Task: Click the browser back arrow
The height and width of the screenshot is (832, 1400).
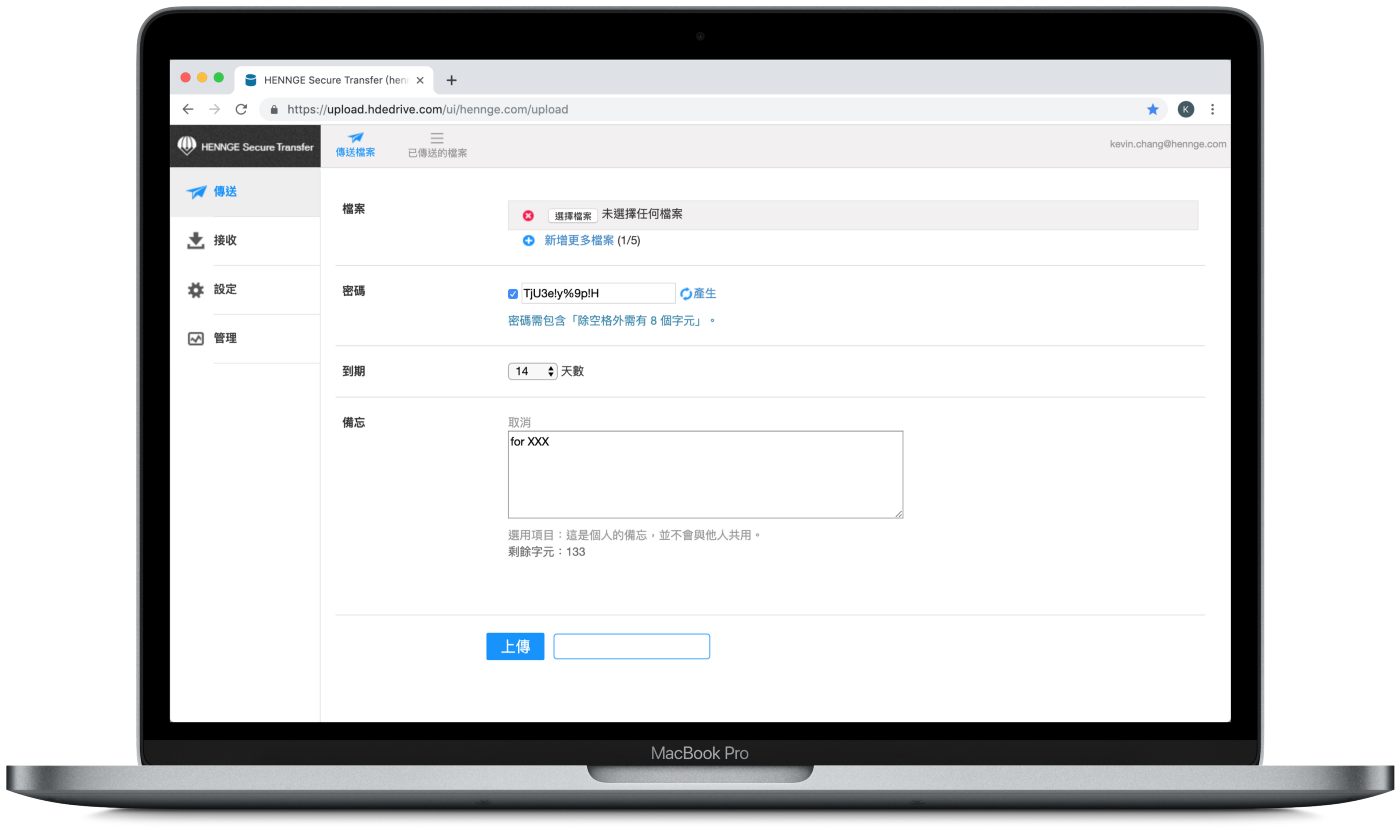Action: (188, 109)
